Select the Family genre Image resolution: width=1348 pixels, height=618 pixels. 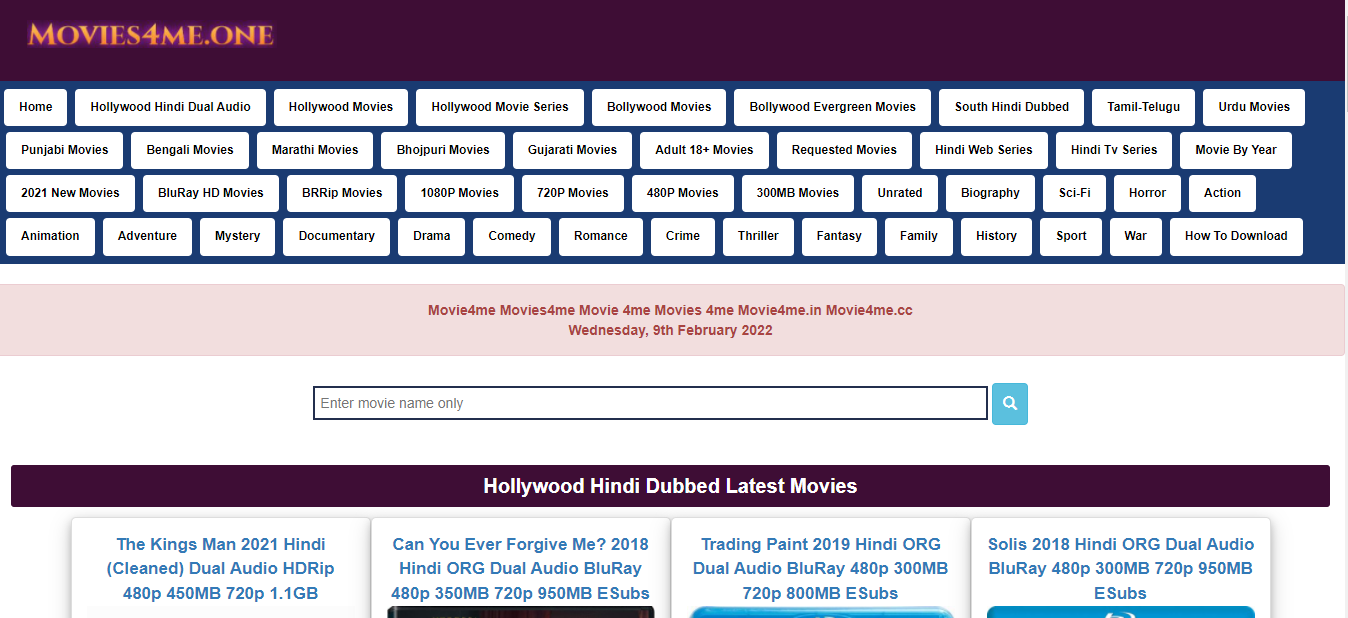pos(918,236)
